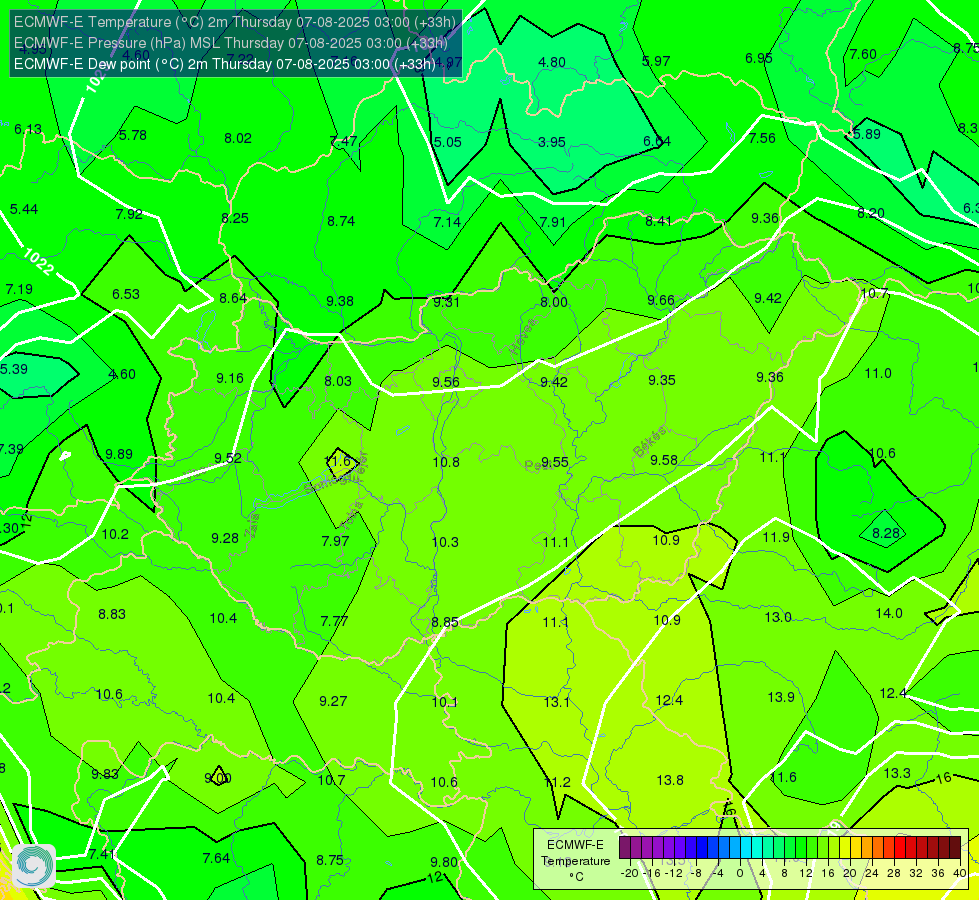The width and height of the screenshot is (979, 900).
Task: Click the map value 10.8
Action: pyautogui.click(x=446, y=462)
